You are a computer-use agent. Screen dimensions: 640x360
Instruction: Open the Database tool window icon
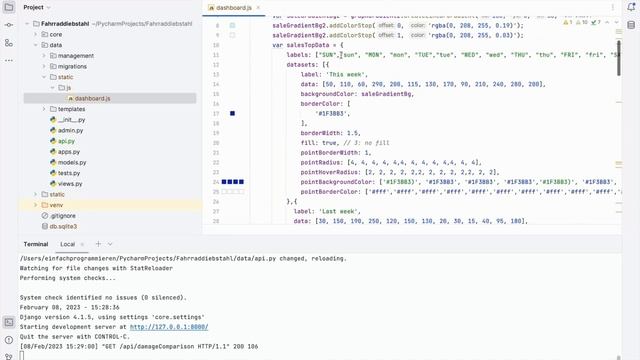pos(631,25)
